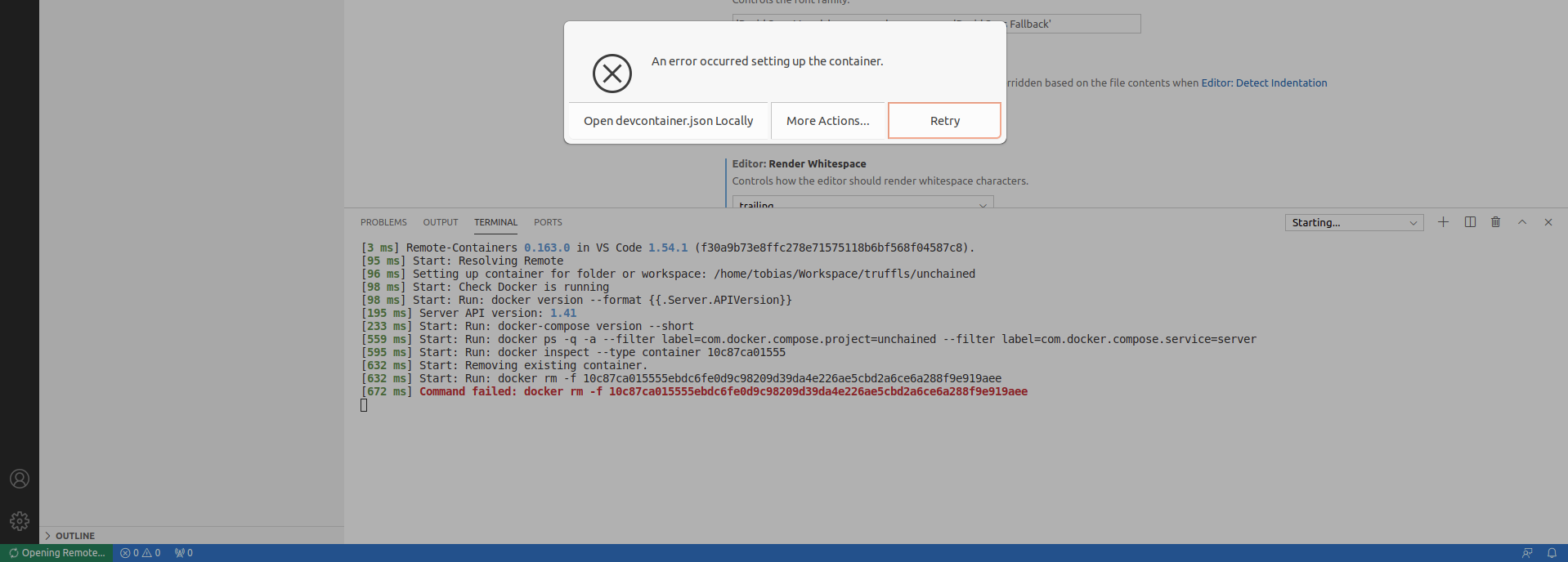Click the 'Command failed: docker rm' line
Image resolution: width=1568 pixels, height=562 pixels.
[x=694, y=392]
